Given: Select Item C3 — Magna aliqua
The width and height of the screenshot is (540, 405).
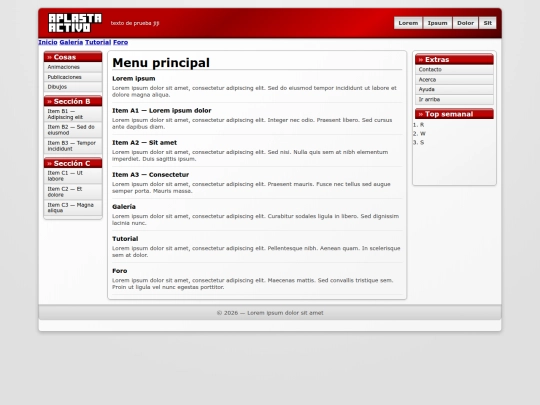Looking at the screenshot, I should point(73,208).
